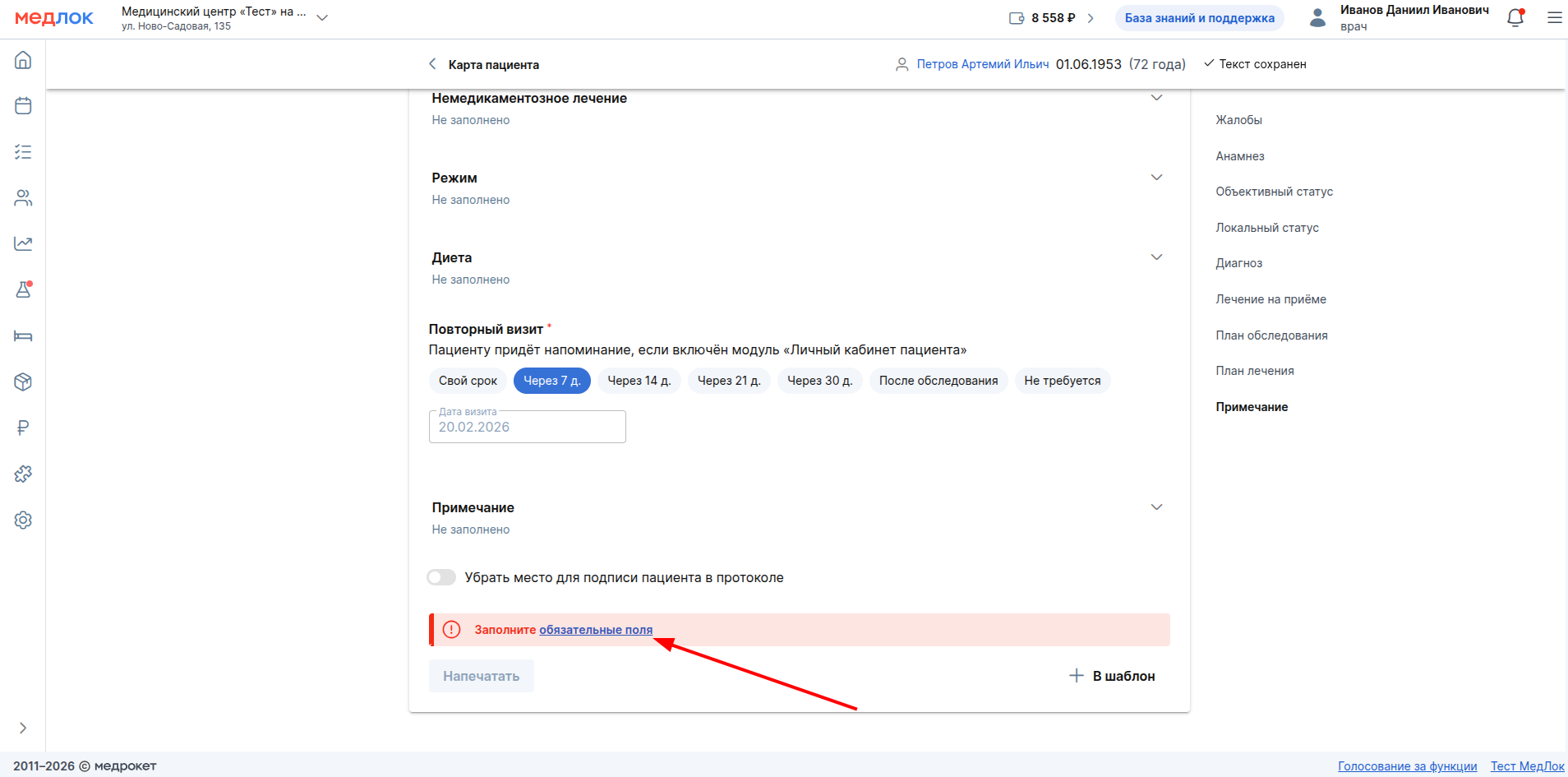
Task: Open the home icon in sidebar
Action: pos(23,60)
